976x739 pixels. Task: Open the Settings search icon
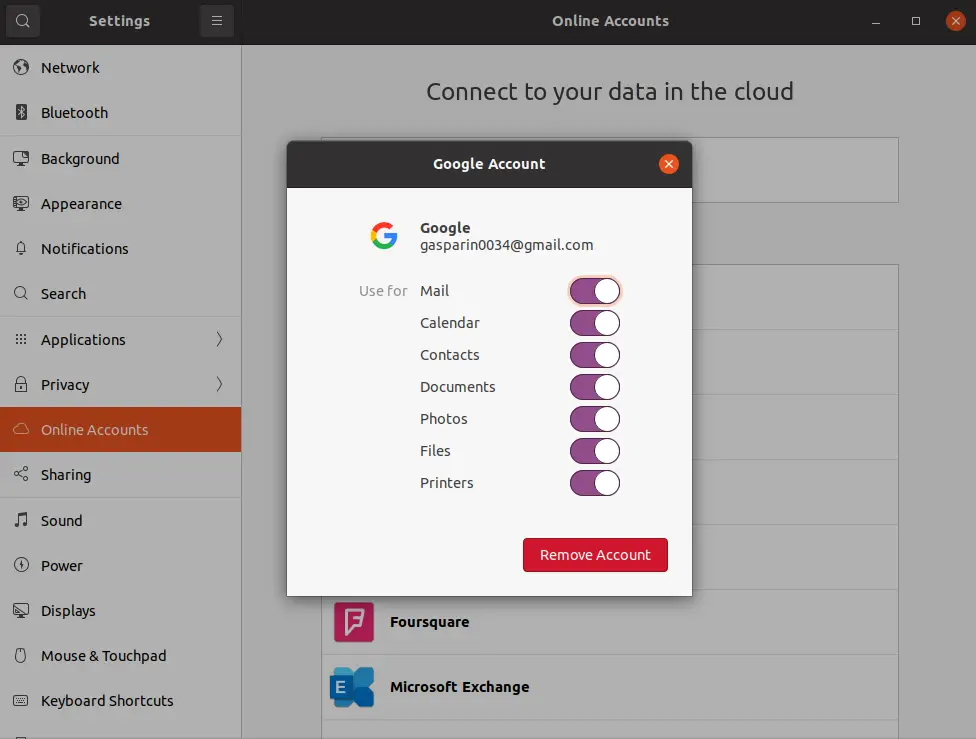[x=22, y=21]
